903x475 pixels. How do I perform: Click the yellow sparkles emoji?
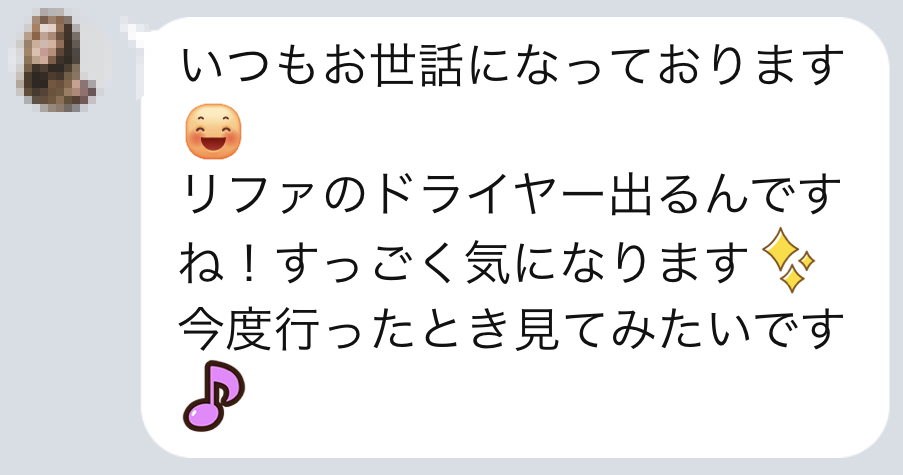788,261
